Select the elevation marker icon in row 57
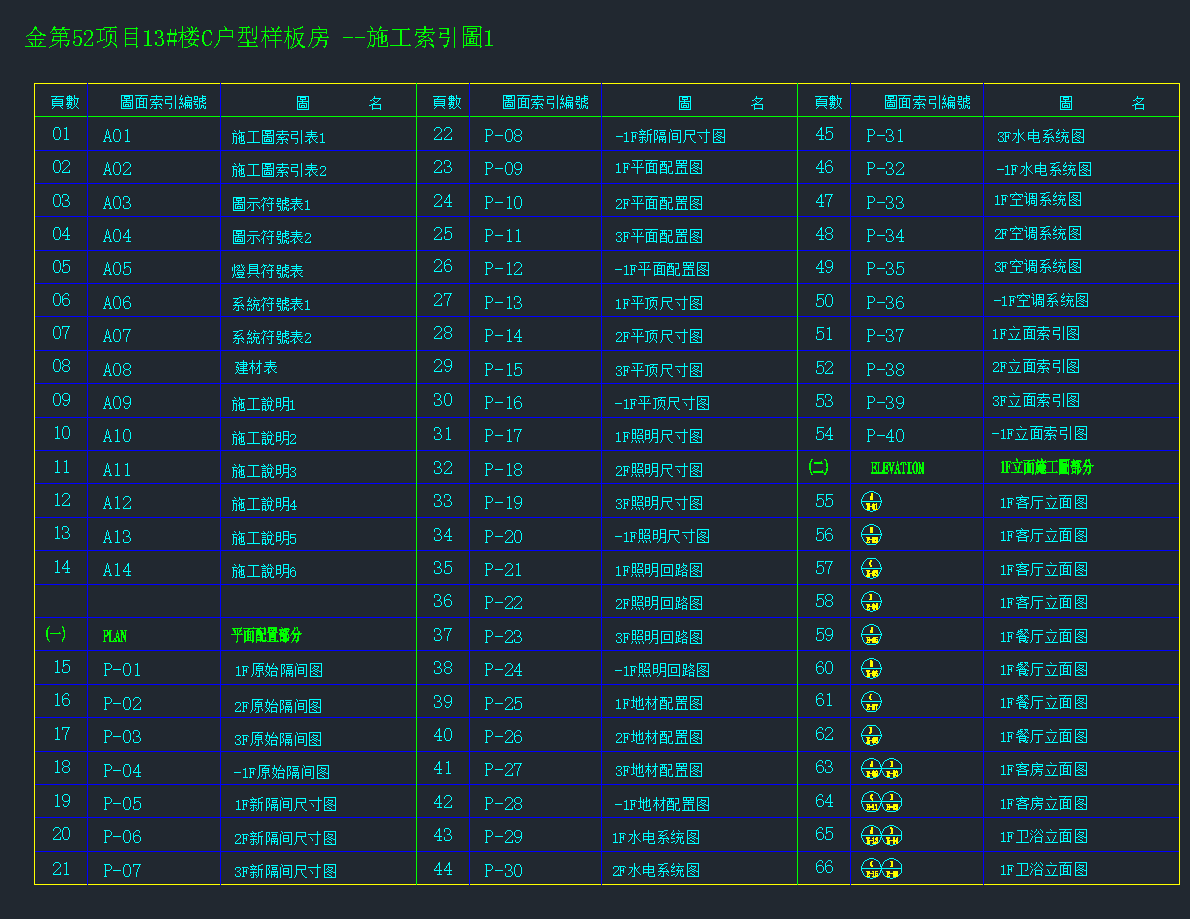Image resolution: width=1190 pixels, height=919 pixels. [x=871, y=569]
